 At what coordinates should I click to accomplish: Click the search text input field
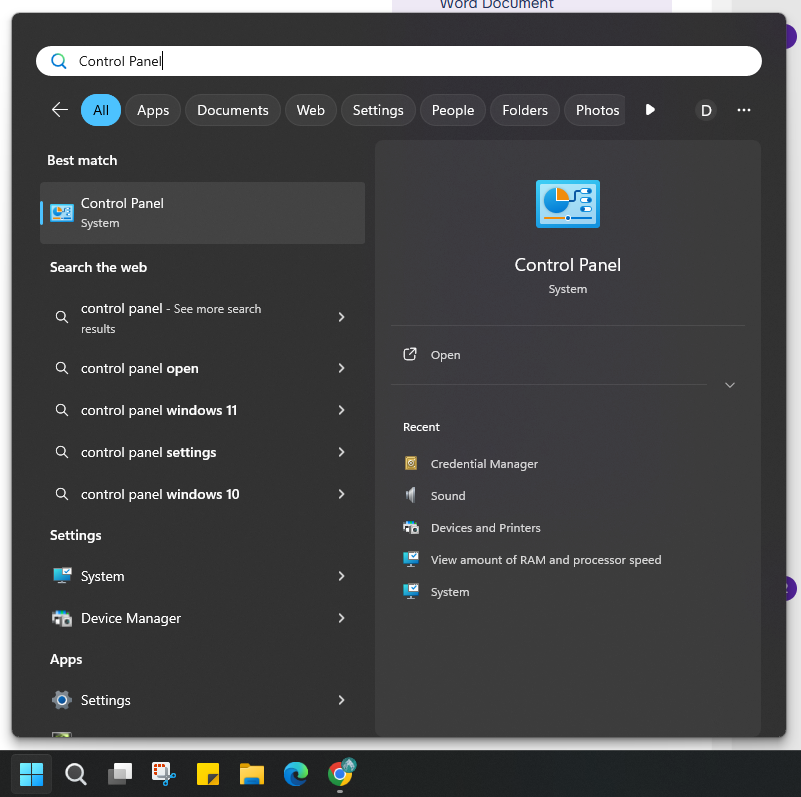(400, 61)
